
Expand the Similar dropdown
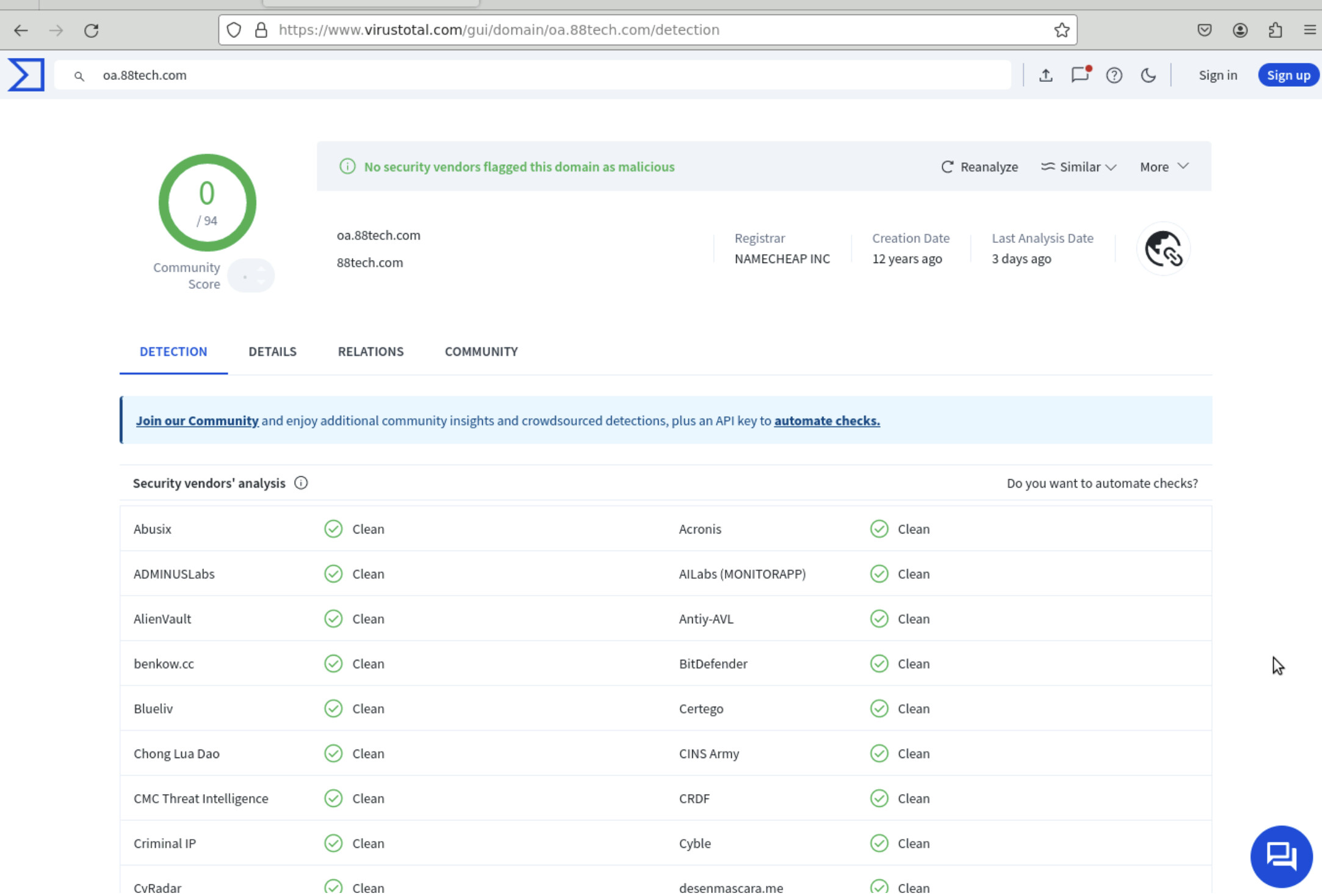(x=1078, y=167)
